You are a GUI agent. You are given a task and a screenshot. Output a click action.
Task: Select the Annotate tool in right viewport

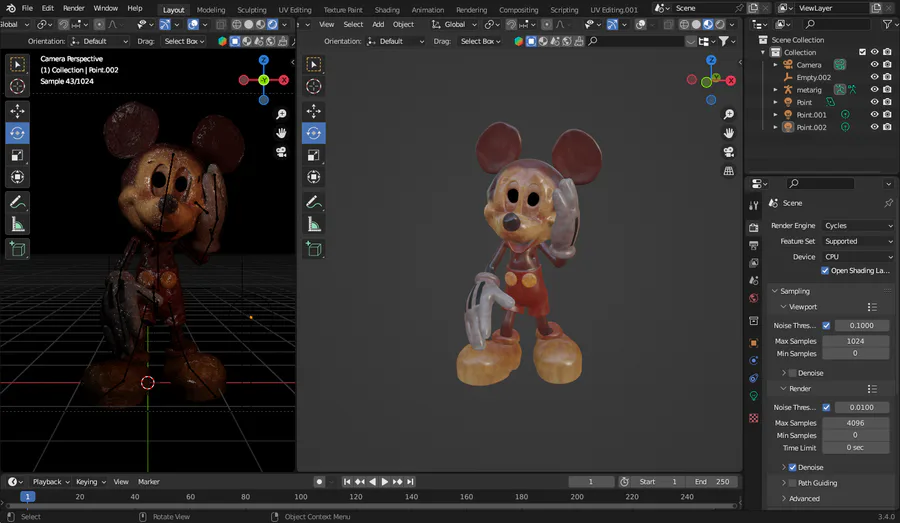pos(314,202)
